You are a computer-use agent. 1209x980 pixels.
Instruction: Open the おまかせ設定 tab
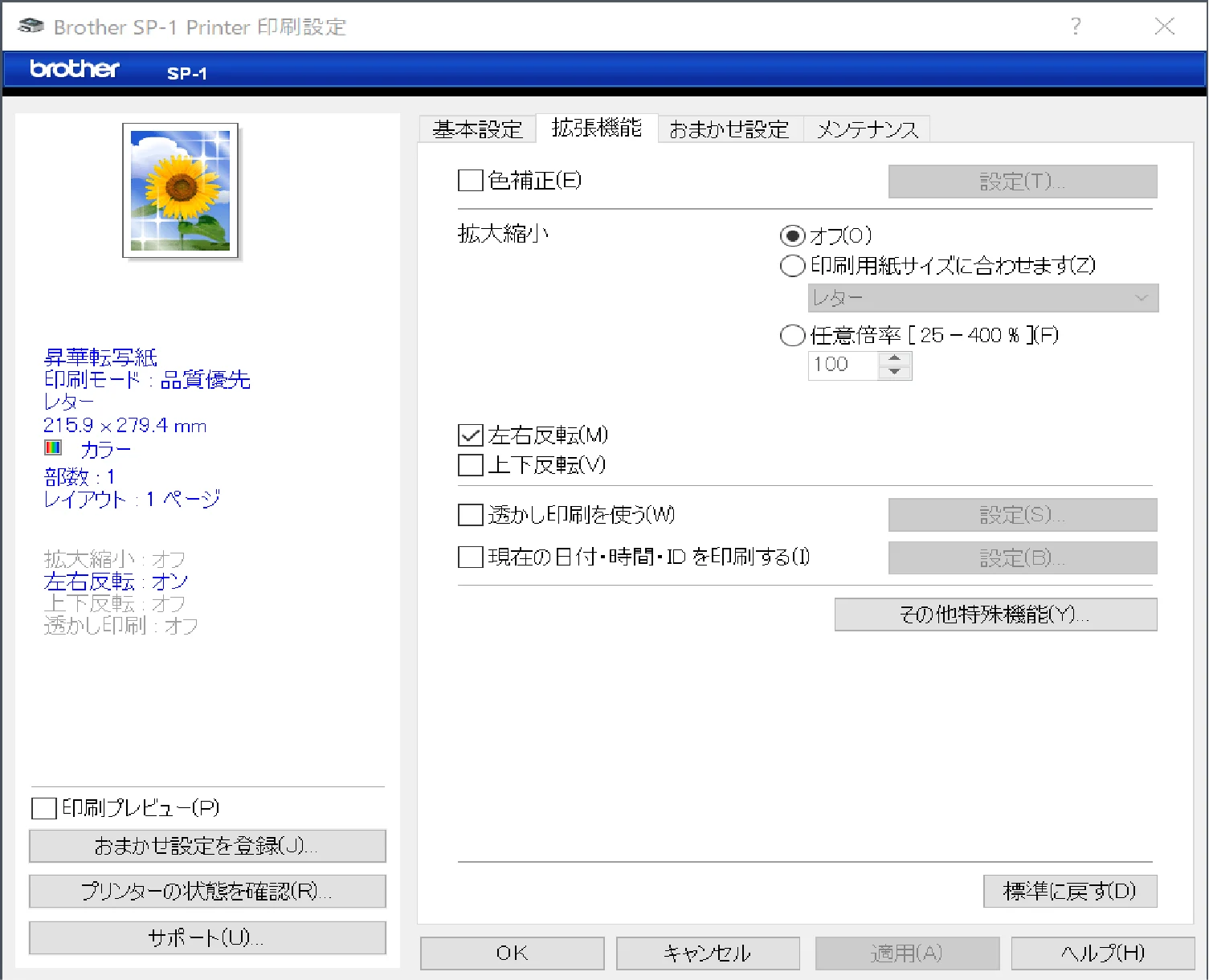coord(729,129)
